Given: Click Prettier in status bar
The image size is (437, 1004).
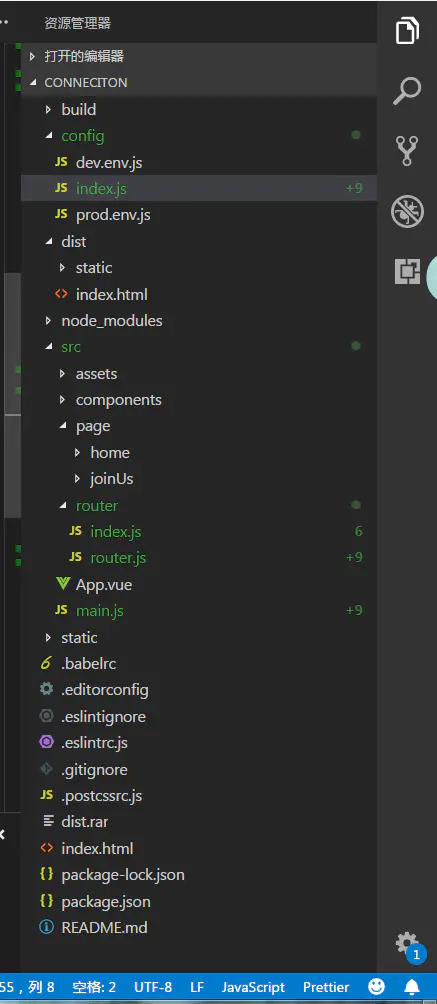Looking at the screenshot, I should click(326, 987).
